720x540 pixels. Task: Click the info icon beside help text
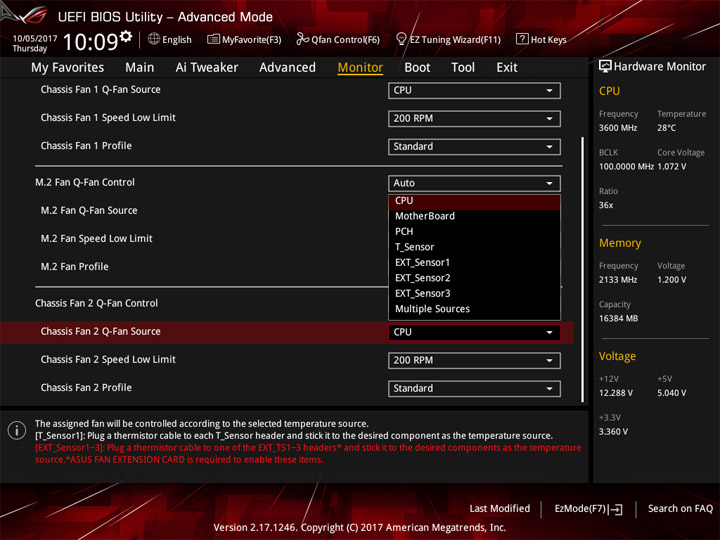tap(17, 431)
